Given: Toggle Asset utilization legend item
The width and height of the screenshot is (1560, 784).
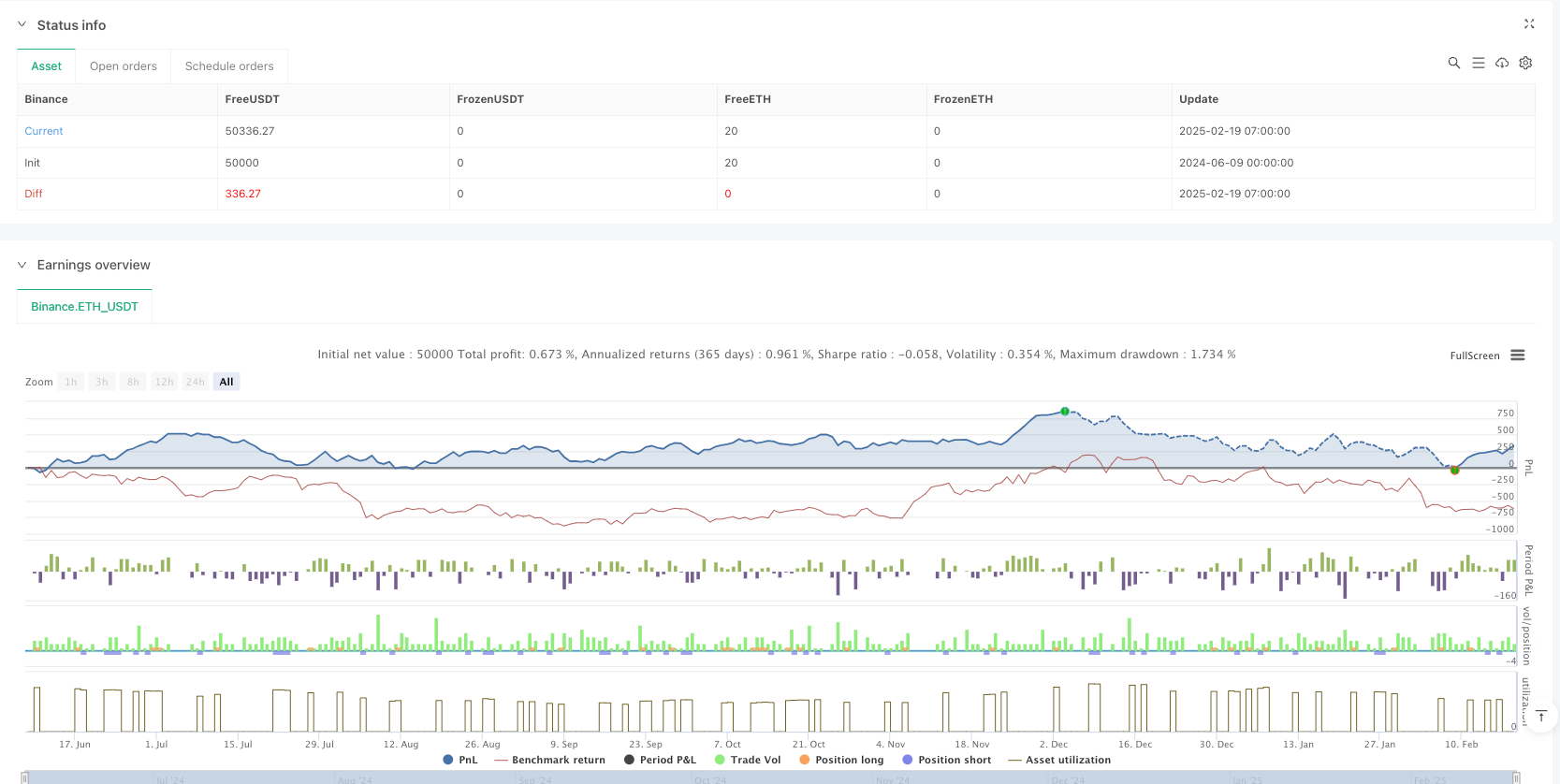Looking at the screenshot, I should point(1059,760).
